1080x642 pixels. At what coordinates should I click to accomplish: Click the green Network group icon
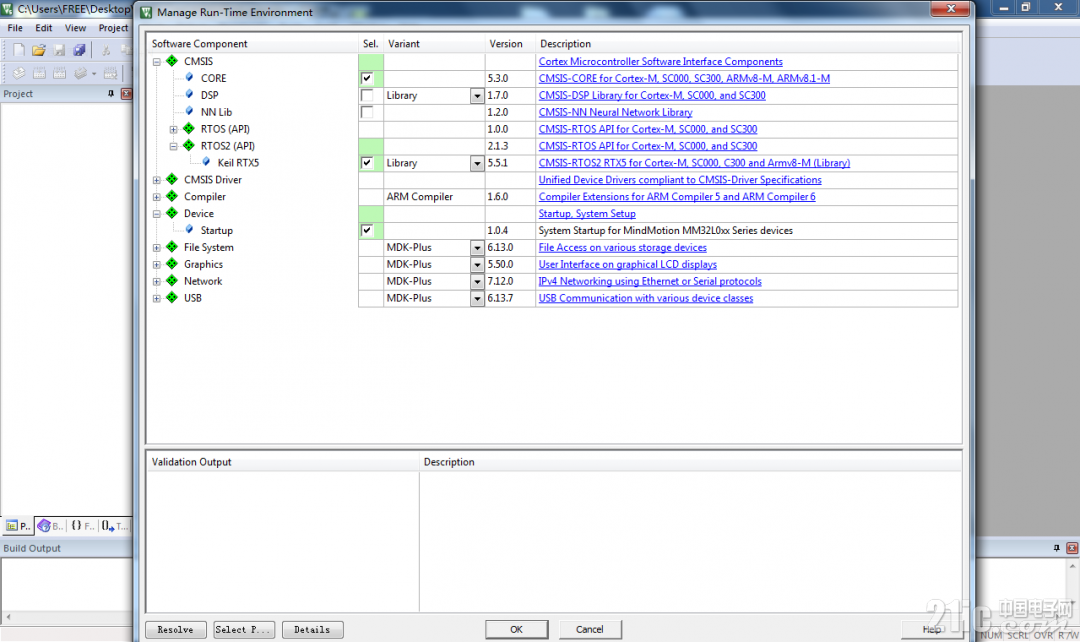pyautogui.click(x=172, y=281)
